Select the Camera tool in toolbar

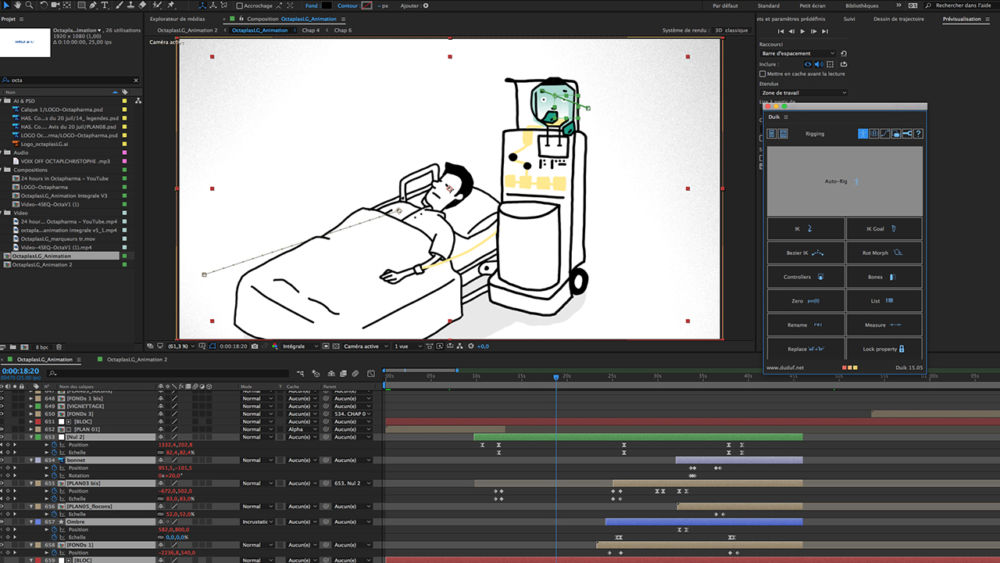55,5
